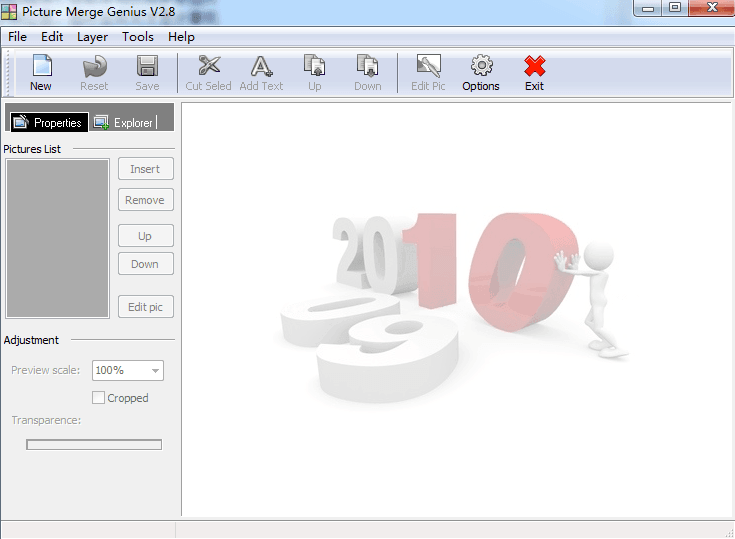Screen dimensions: 735x539
Task: Enable the Cropped checkbox
Action: pyautogui.click(x=98, y=398)
